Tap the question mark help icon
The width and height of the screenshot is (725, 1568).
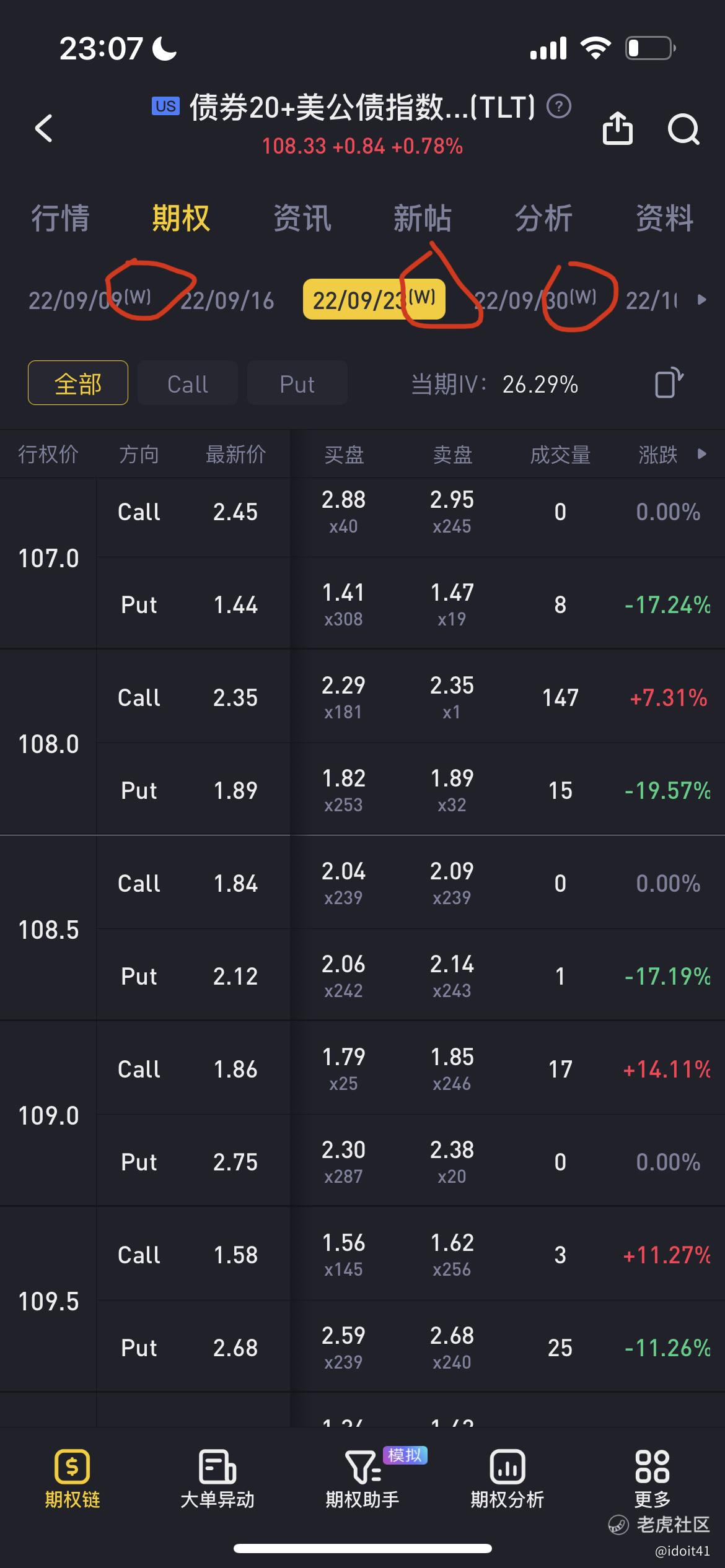click(559, 107)
